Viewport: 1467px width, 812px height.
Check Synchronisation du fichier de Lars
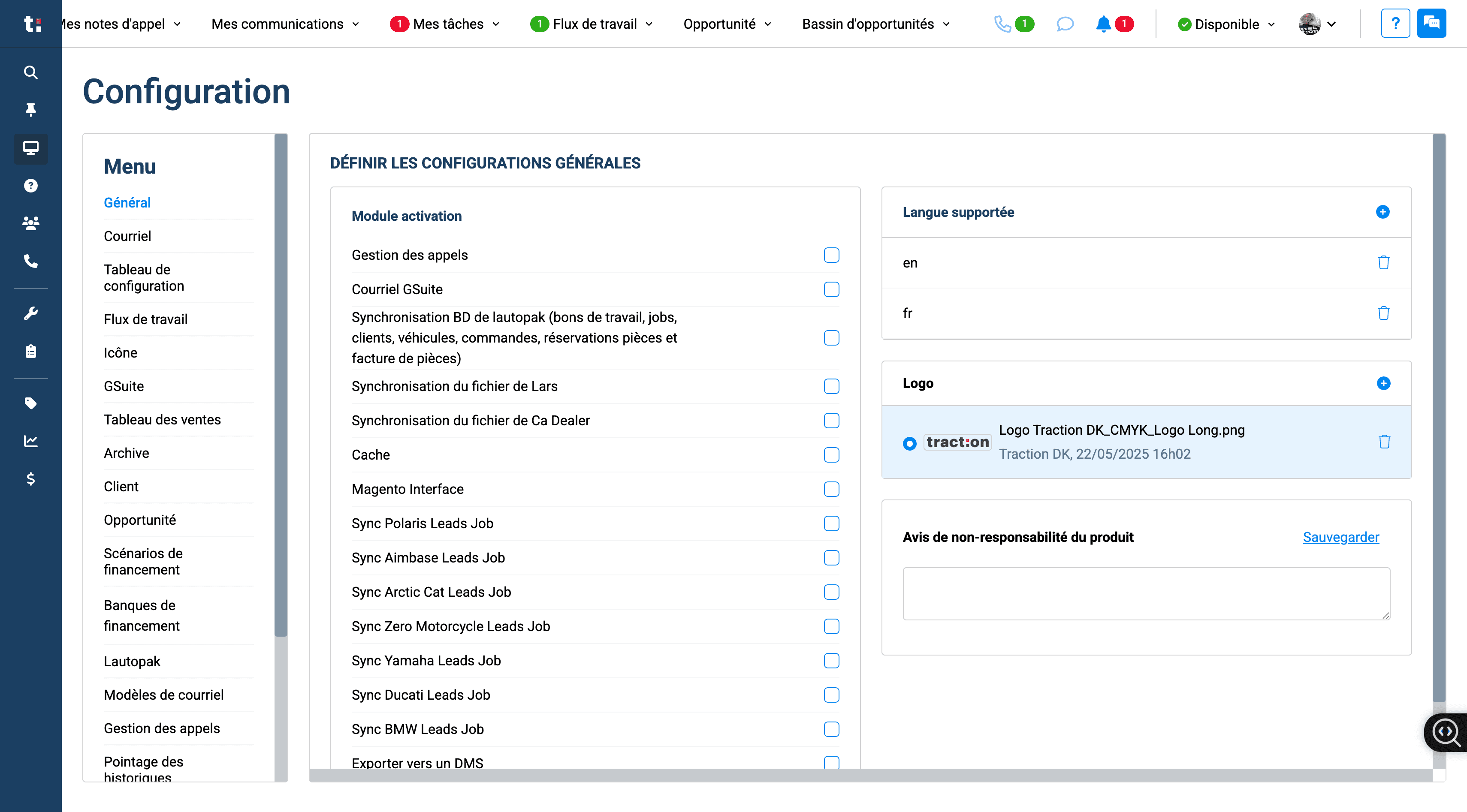pos(831,386)
